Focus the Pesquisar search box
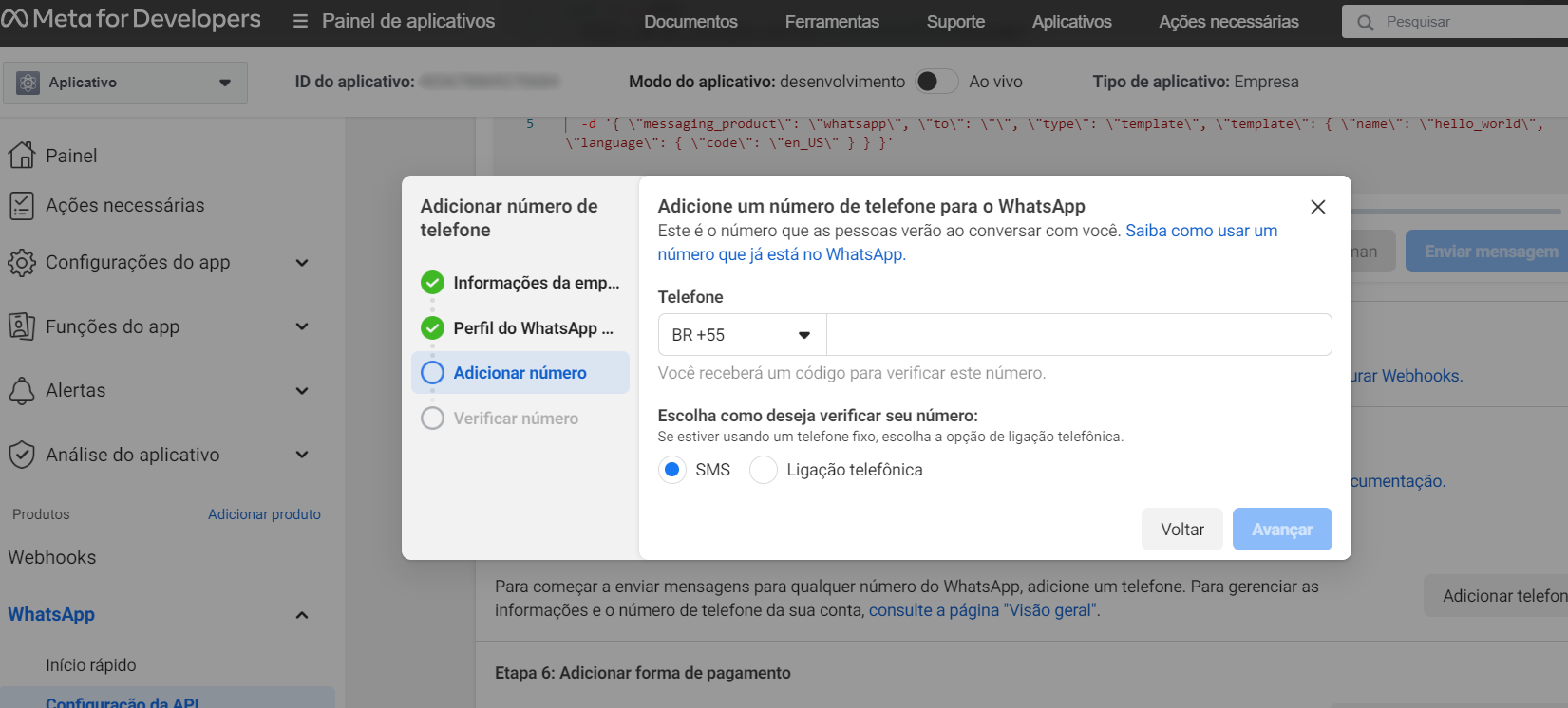1568x708 pixels. (1455, 22)
